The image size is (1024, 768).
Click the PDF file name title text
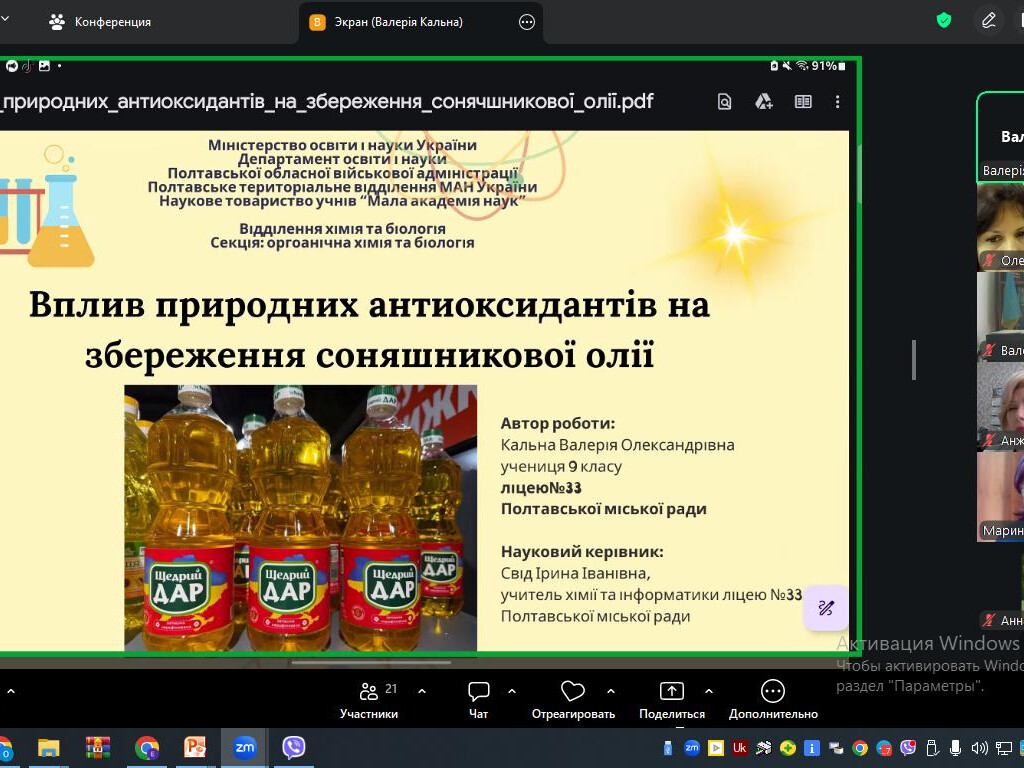pos(327,102)
